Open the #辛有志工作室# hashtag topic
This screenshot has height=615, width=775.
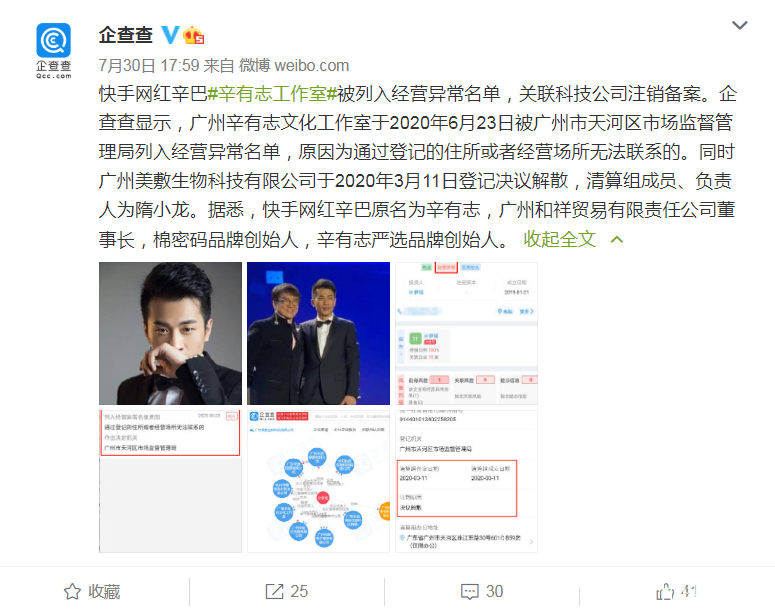[272, 93]
